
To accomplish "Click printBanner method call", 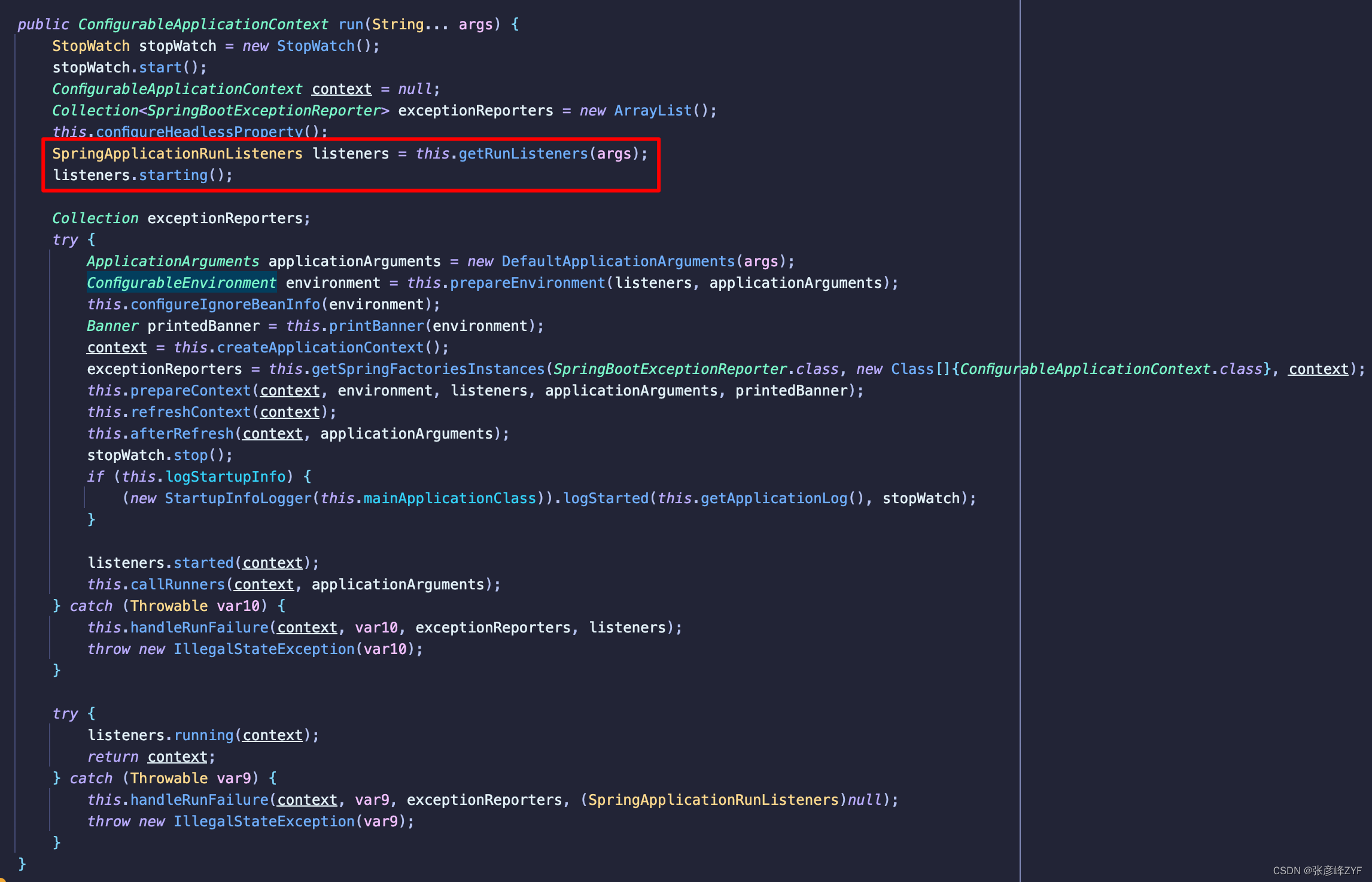I will [376, 326].
